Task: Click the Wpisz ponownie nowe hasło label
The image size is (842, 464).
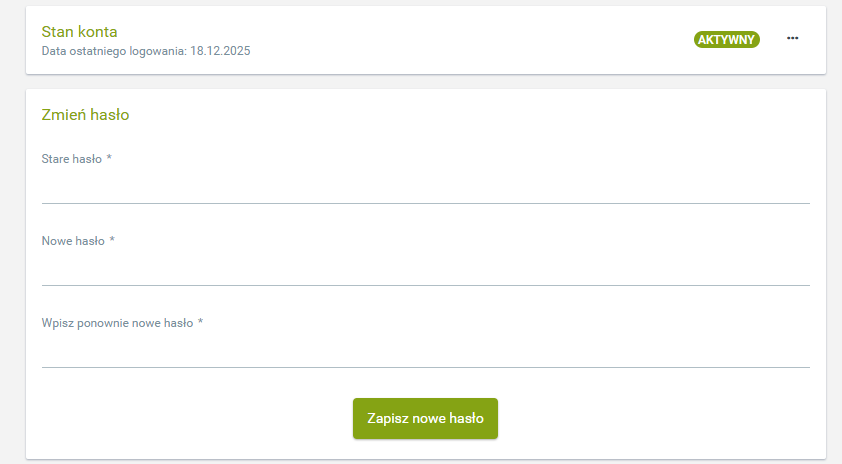Action: coord(117,323)
